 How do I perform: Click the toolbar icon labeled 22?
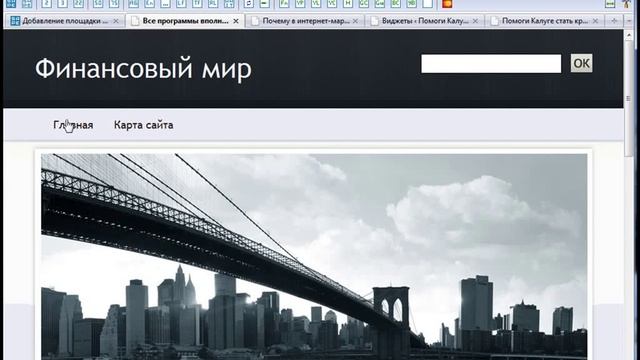point(78,4)
